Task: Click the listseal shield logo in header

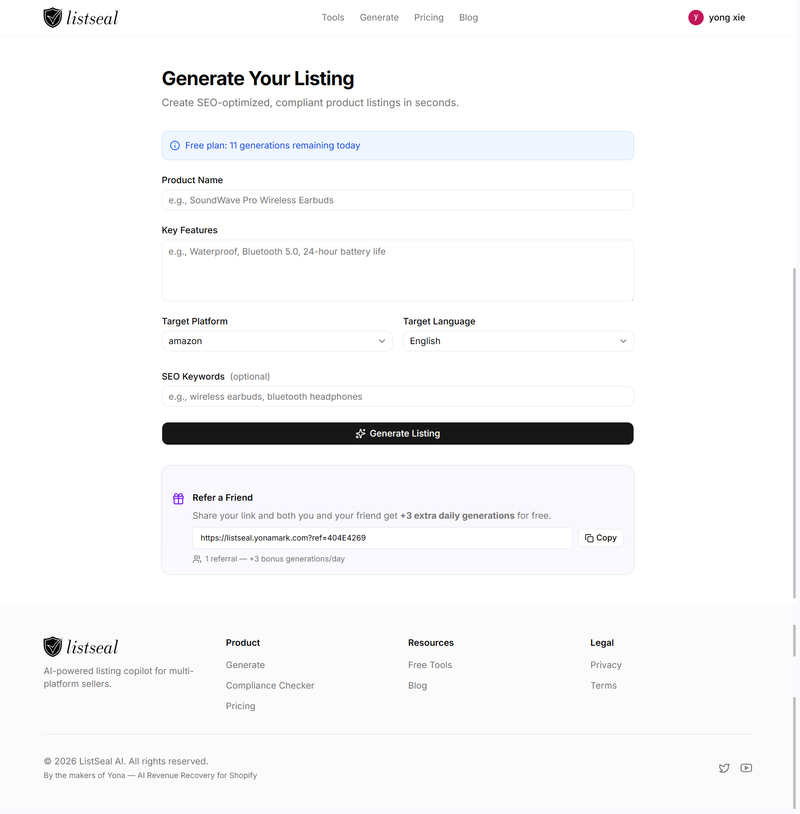Action: (52, 18)
